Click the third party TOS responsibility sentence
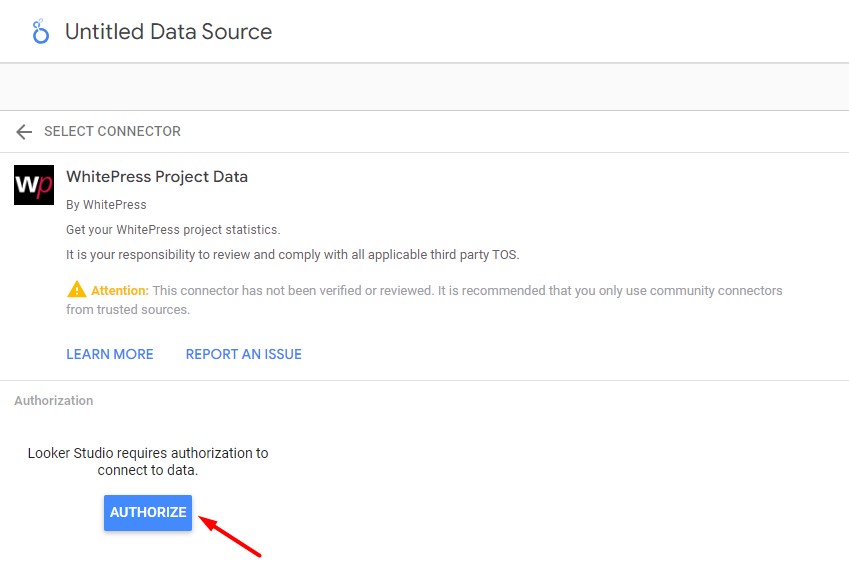Viewport: 849px width, 582px height. pos(292,254)
